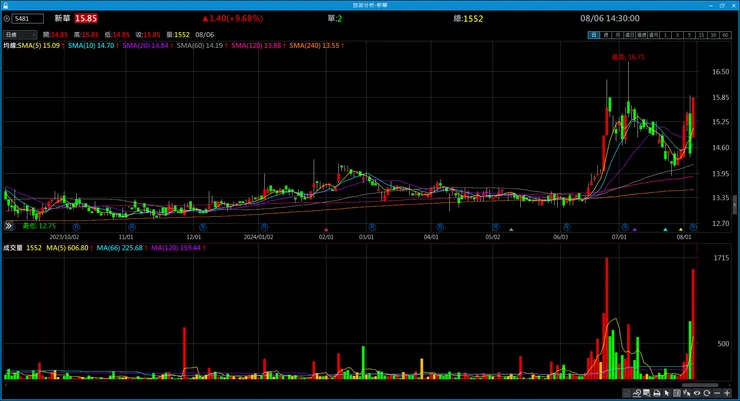Click the SMA(10) 14.70 indicator label
The height and width of the screenshot is (401, 740).
pyautogui.click(x=91, y=46)
